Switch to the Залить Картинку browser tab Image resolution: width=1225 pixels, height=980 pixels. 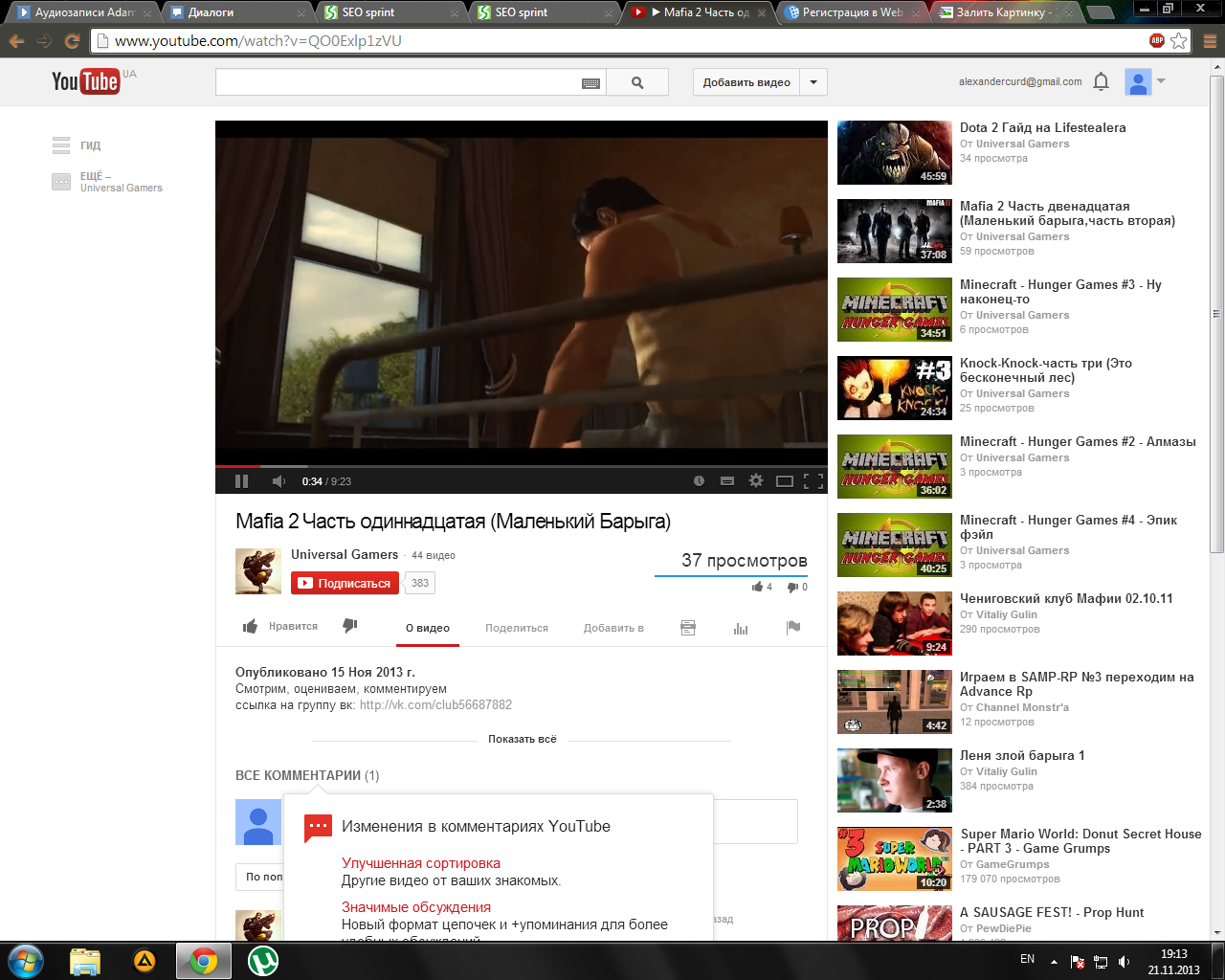pos(1005,12)
